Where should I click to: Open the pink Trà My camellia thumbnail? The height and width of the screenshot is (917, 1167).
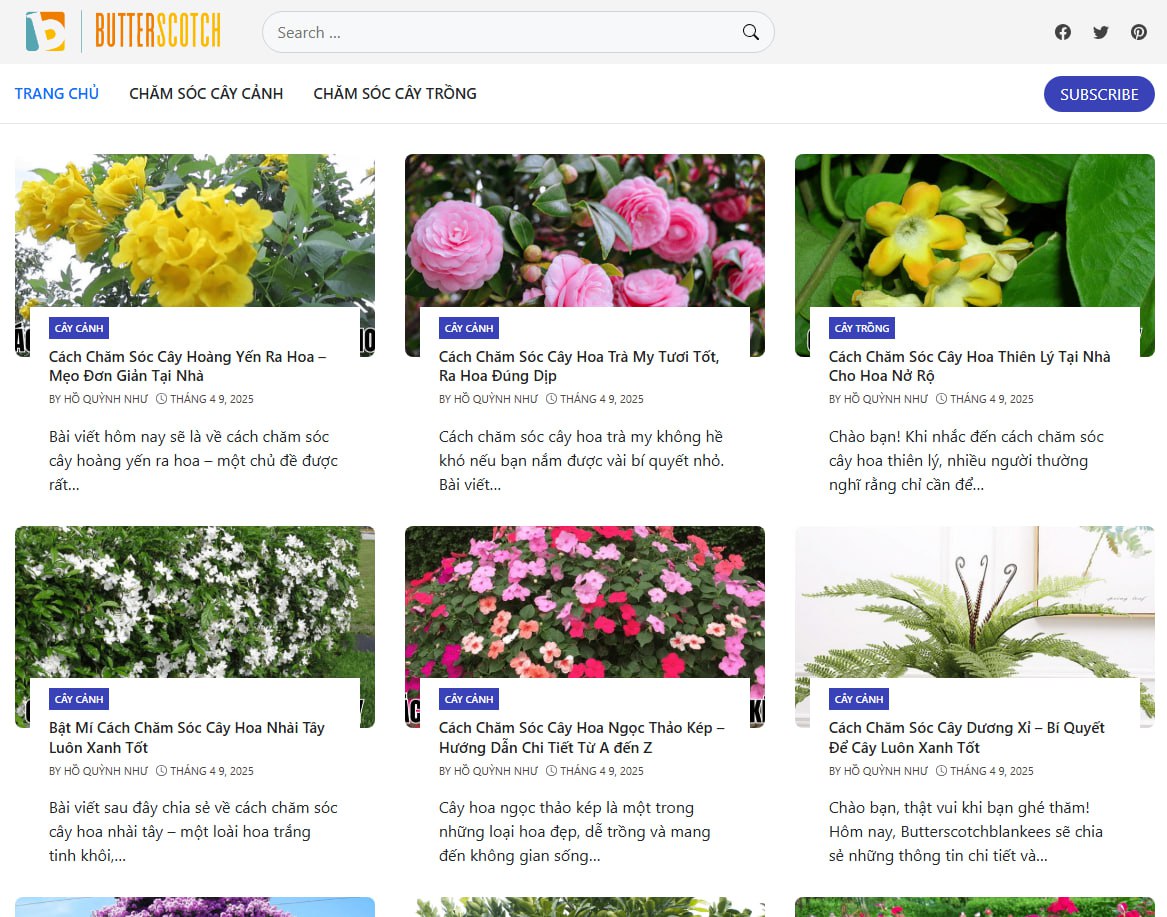585,230
